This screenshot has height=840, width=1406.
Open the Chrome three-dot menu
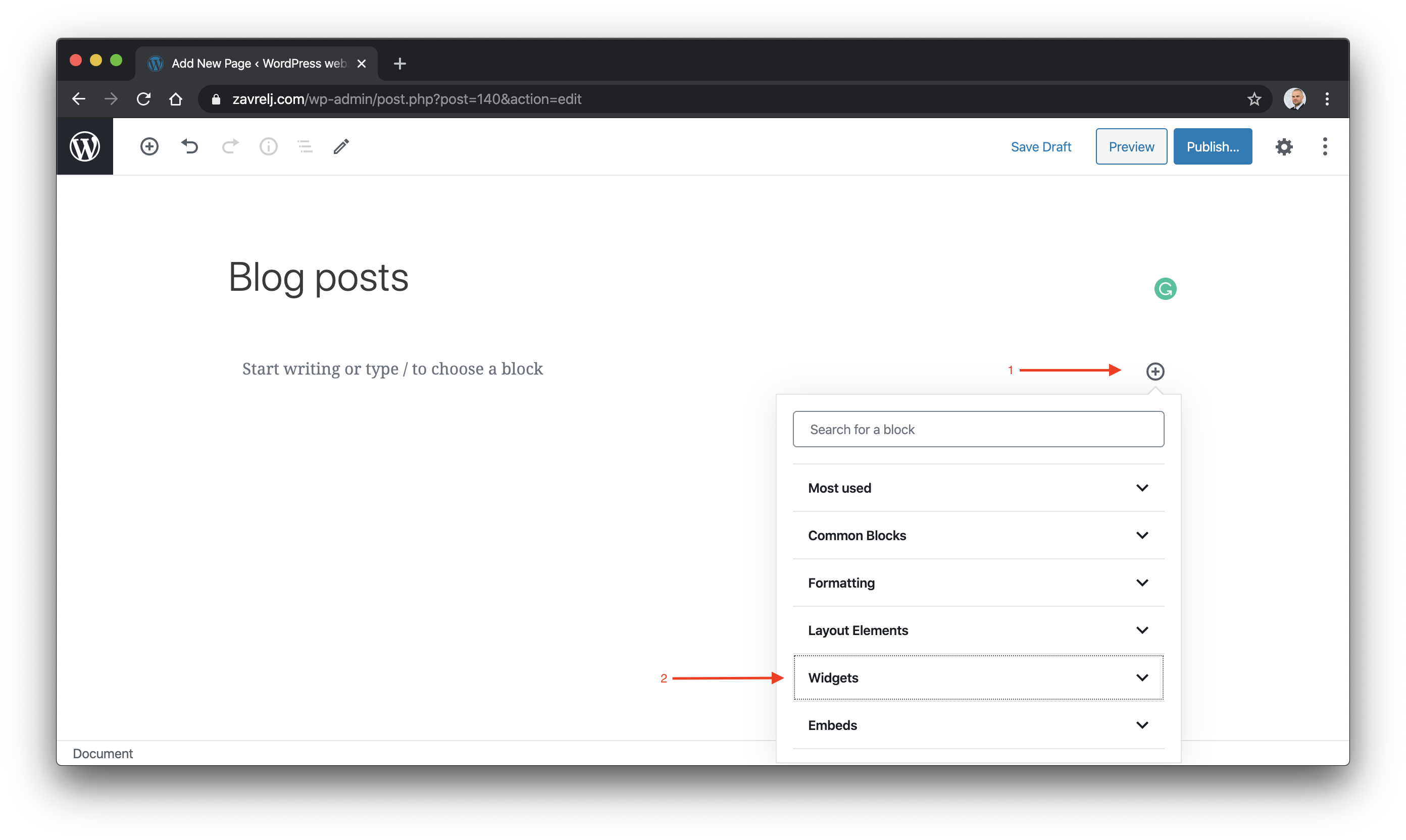[x=1327, y=99]
